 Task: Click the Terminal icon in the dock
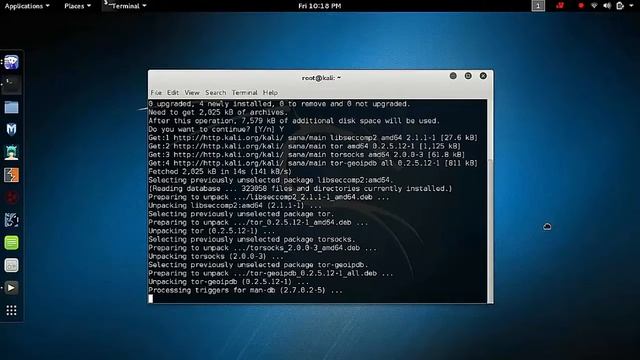point(11,84)
